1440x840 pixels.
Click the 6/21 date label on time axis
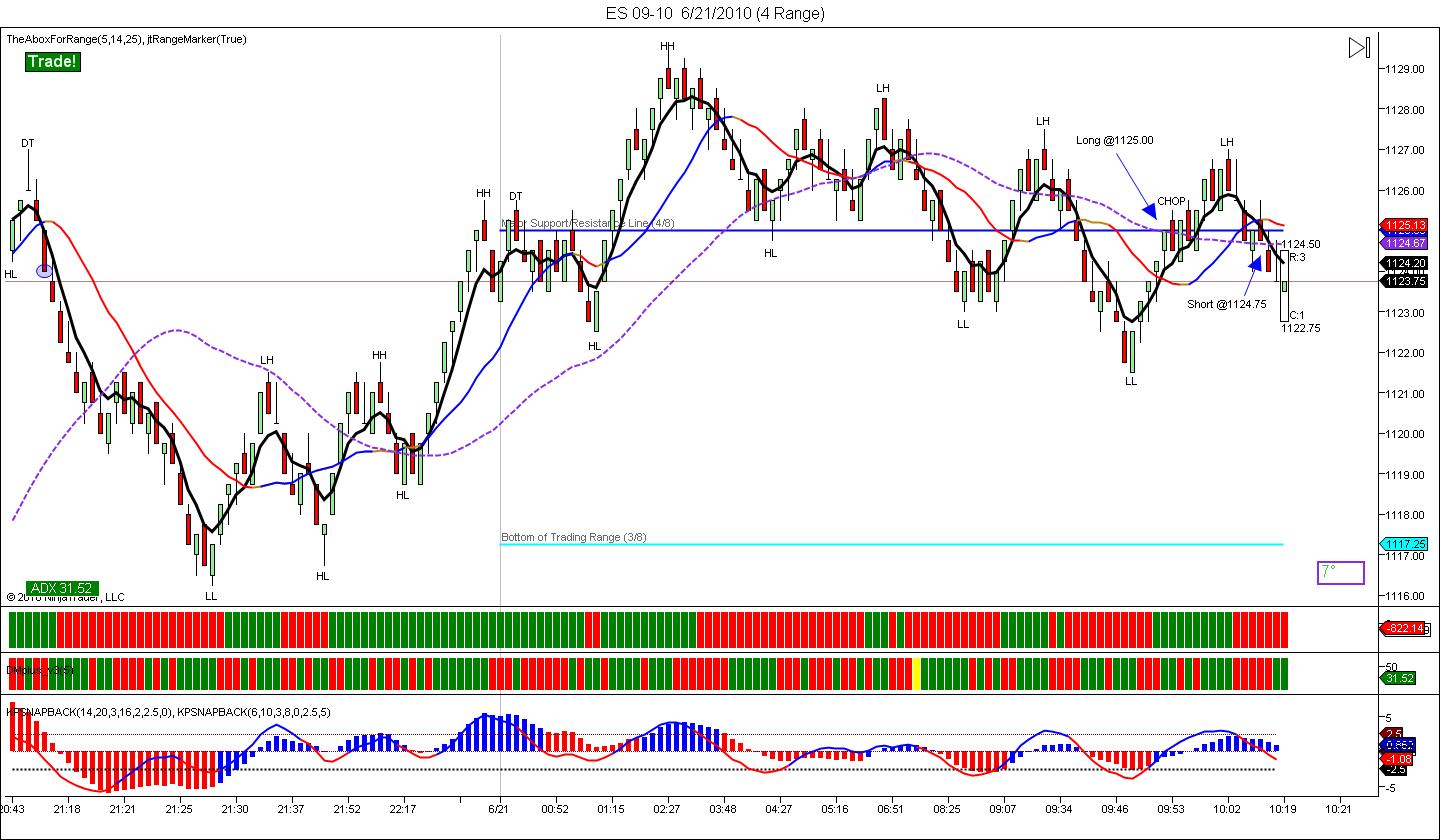[499, 809]
